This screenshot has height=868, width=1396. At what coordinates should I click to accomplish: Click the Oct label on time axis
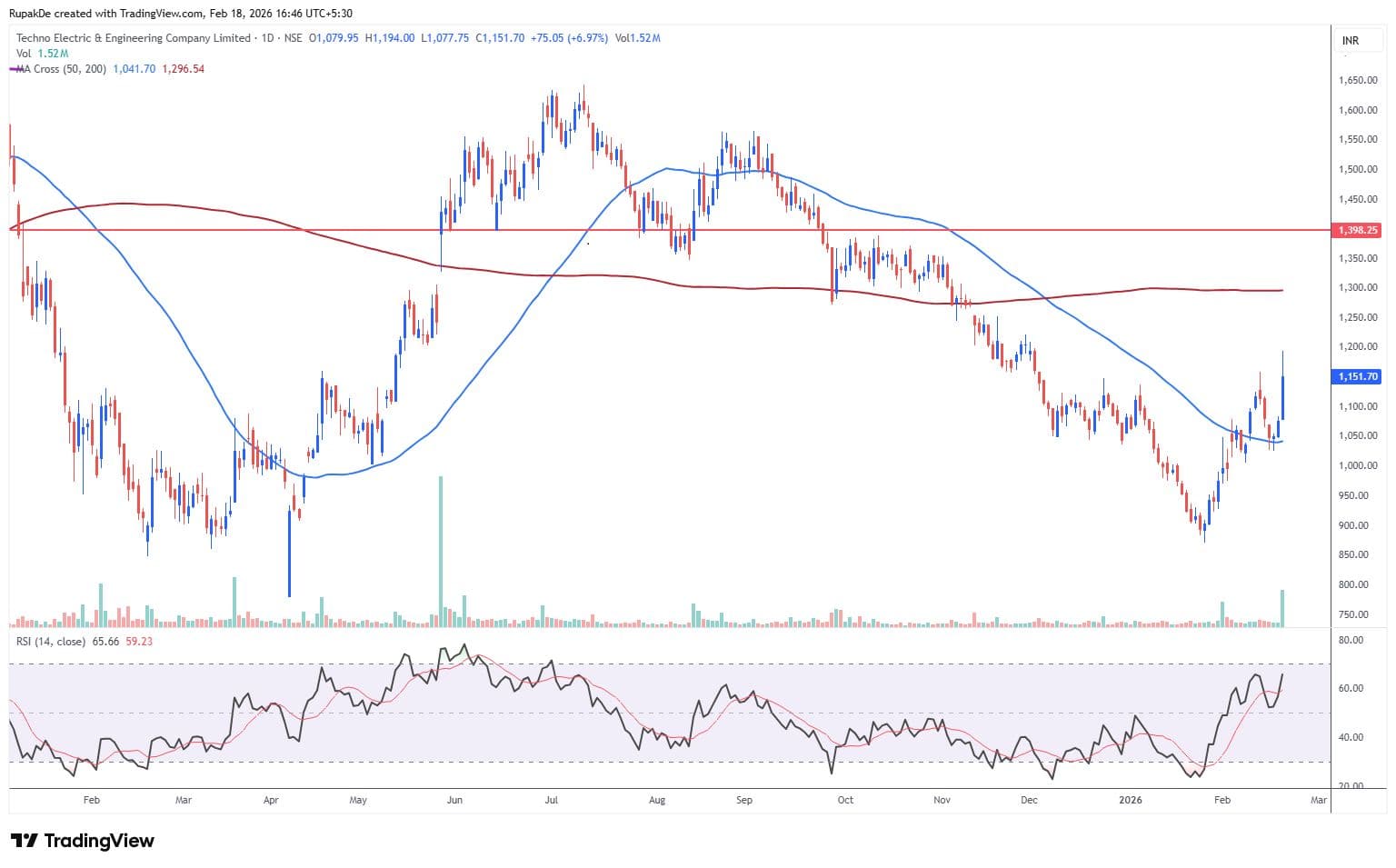pyautogui.click(x=845, y=801)
